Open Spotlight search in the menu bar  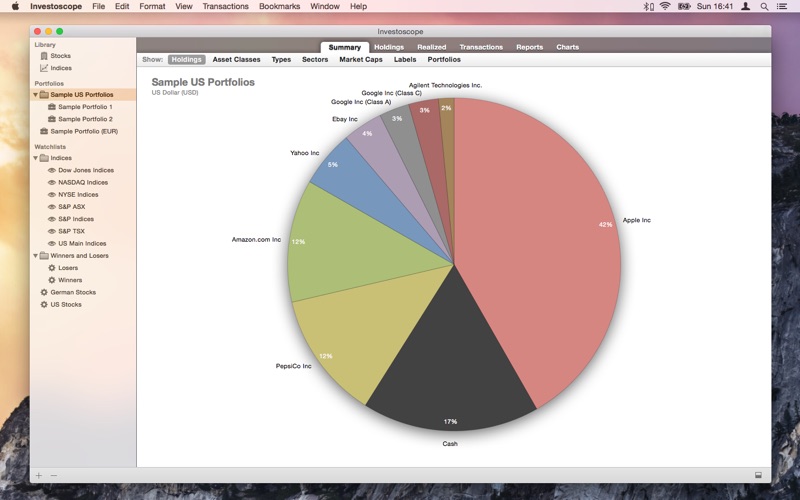764,7
